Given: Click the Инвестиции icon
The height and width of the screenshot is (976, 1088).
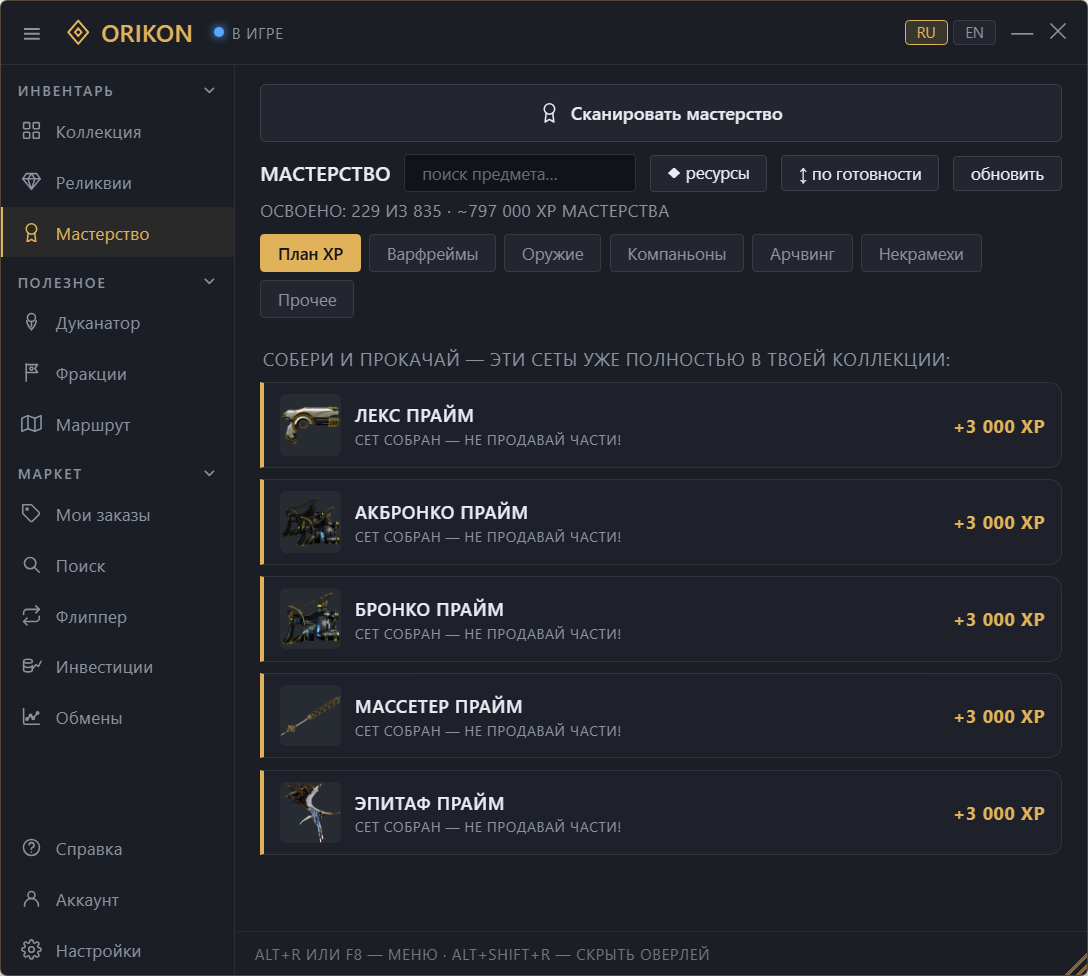Looking at the screenshot, I should (31, 666).
